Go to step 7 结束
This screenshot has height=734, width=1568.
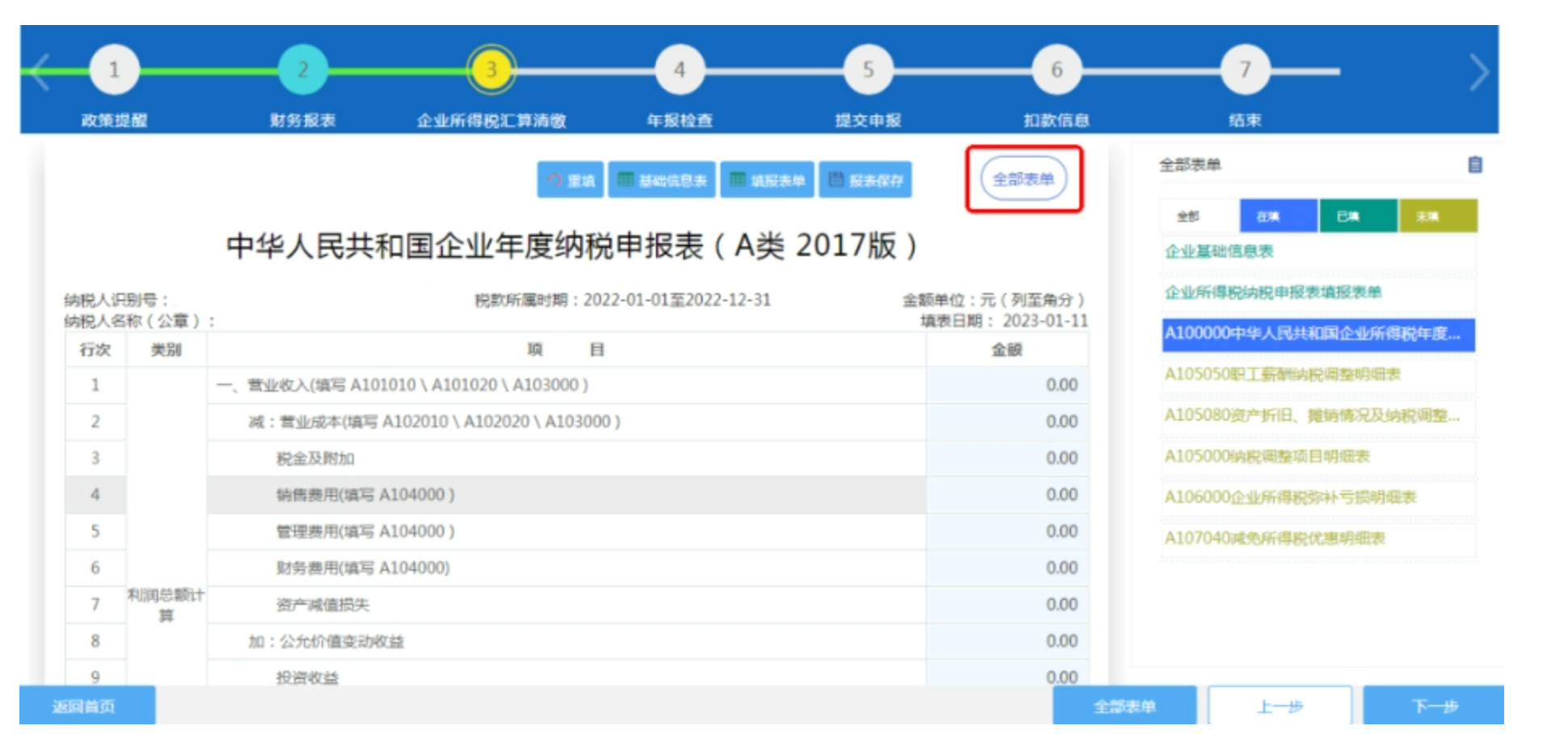1245,70
